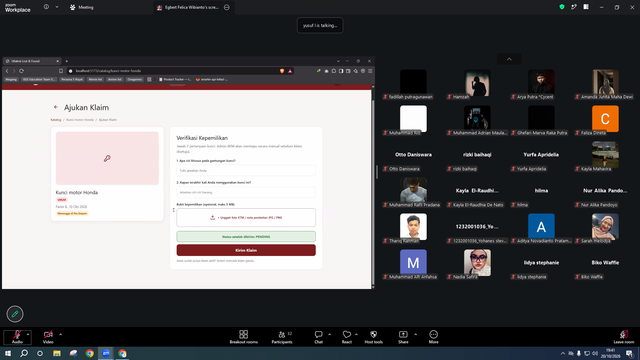Open Audio options caret
640x360 pixels.
click(x=28, y=334)
